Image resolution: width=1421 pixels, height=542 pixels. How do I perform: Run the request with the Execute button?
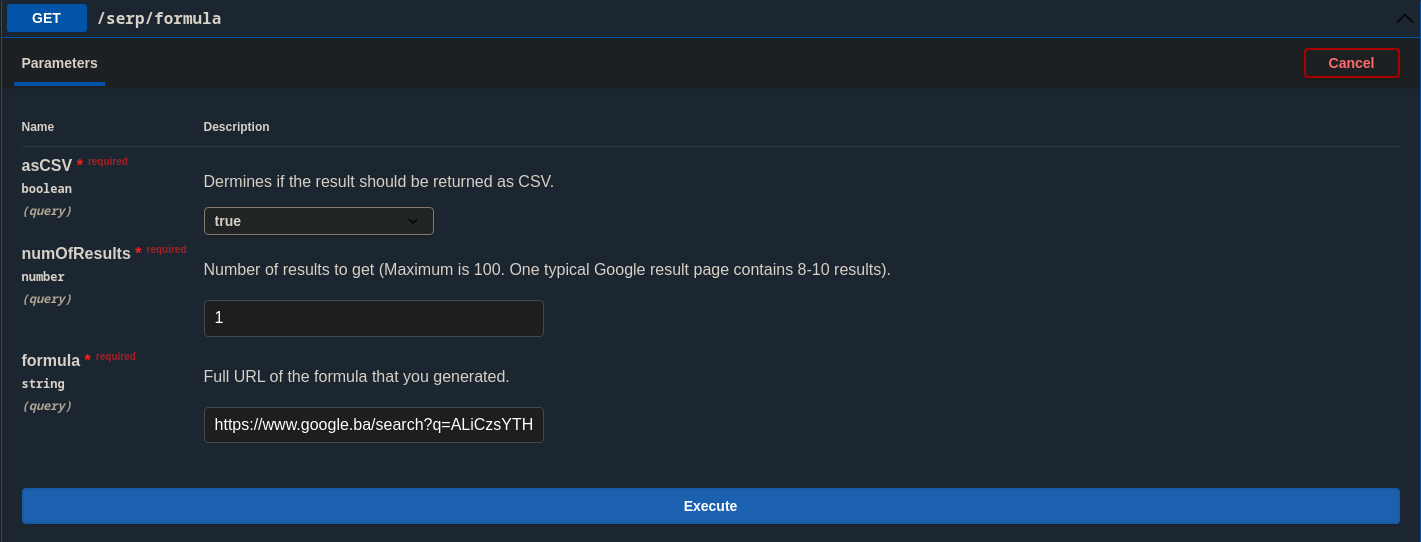point(710,506)
